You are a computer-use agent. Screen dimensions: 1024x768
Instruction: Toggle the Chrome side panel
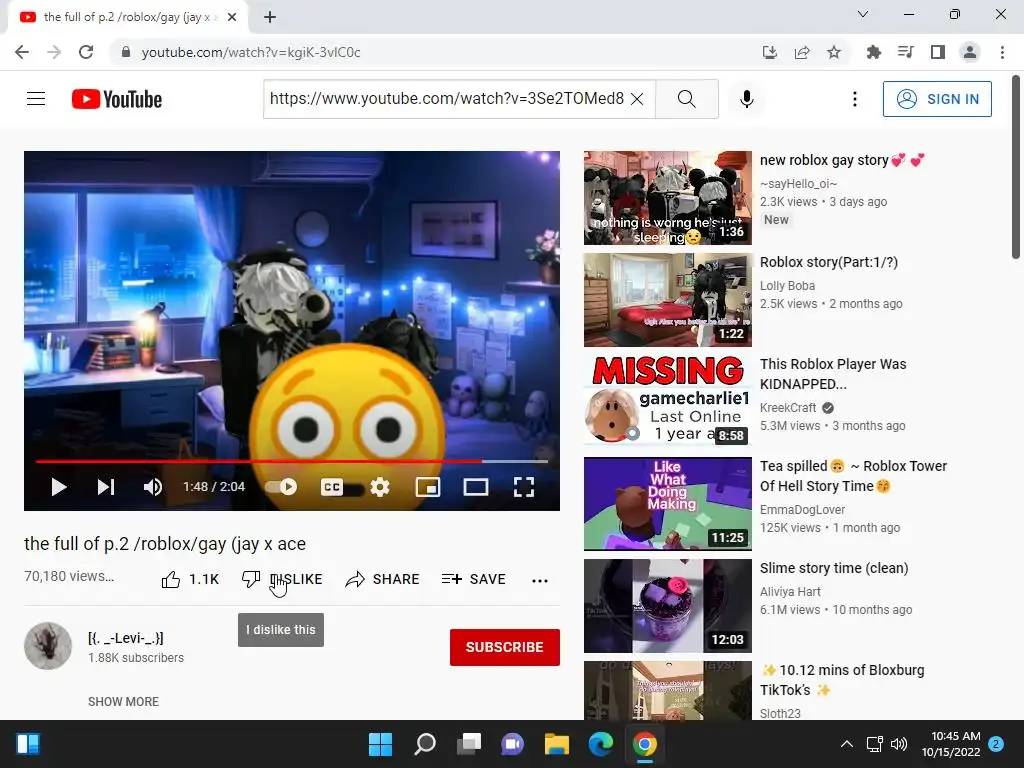(938, 52)
